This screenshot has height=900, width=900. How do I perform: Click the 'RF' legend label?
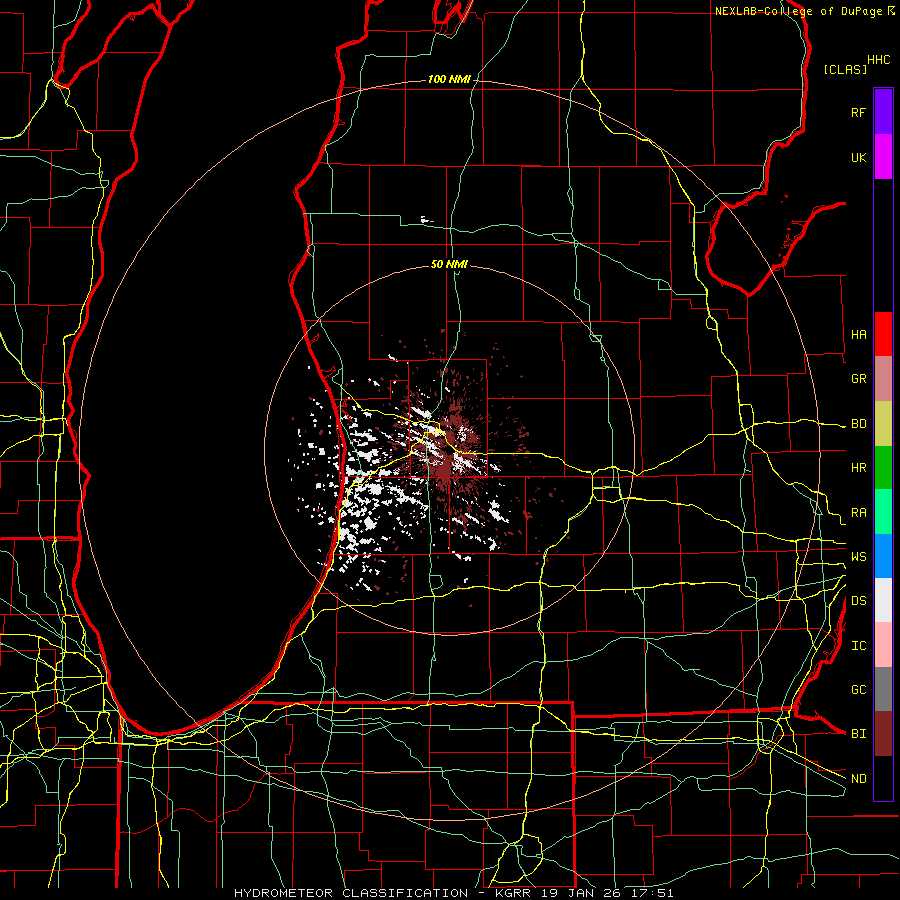[x=858, y=112]
